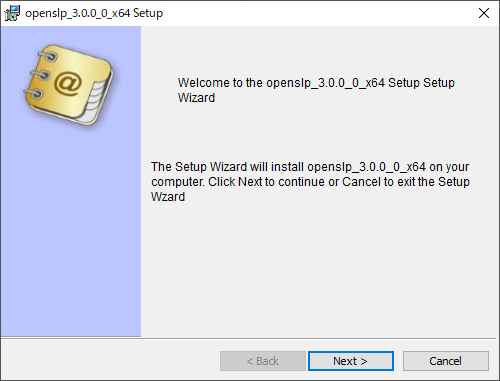Click the Setup Wizard will install paragraph

(x=310, y=182)
